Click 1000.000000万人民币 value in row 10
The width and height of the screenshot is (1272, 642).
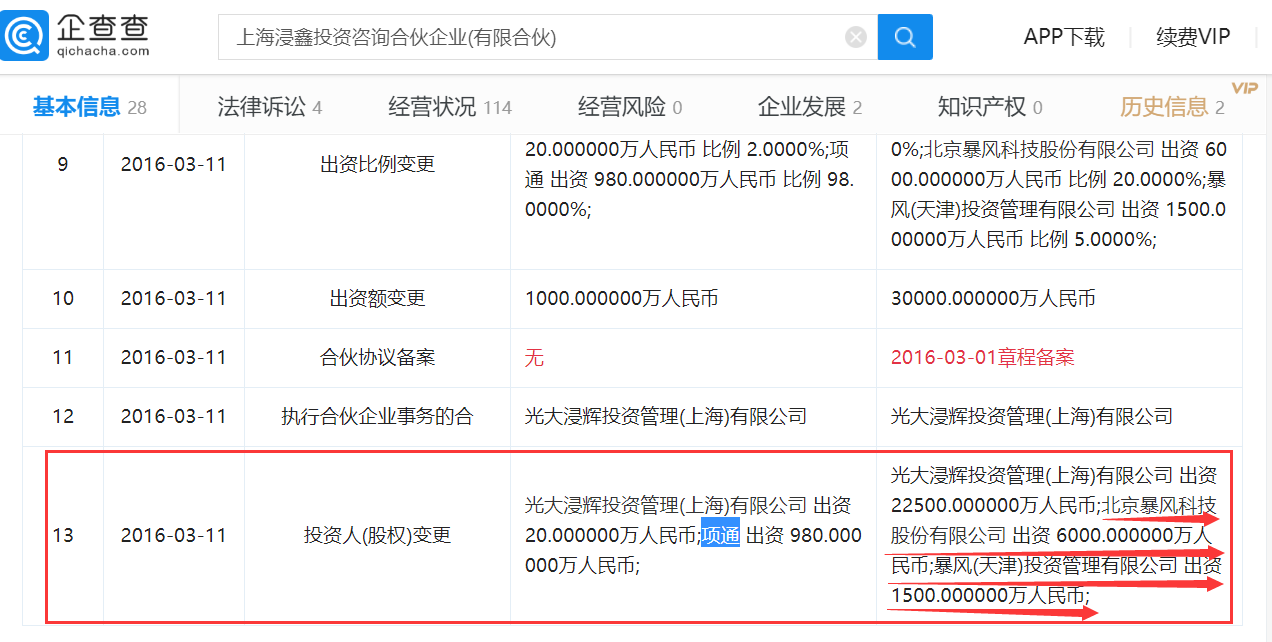(621, 298)
